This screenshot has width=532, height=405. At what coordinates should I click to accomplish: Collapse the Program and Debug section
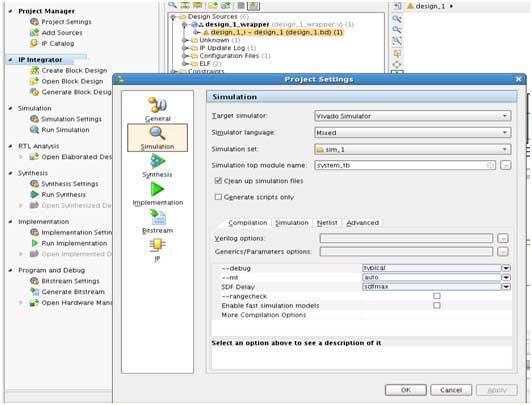click(x=11, y=270)
